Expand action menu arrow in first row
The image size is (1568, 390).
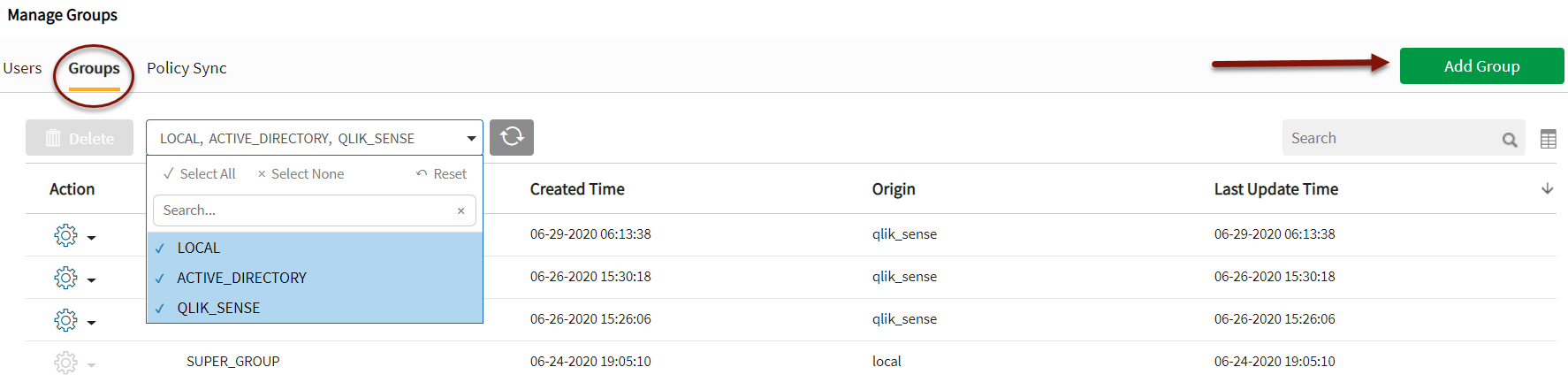click(91, 238)
